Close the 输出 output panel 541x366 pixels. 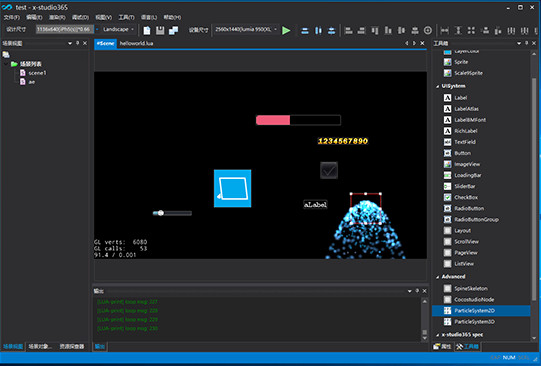(425, 291)
